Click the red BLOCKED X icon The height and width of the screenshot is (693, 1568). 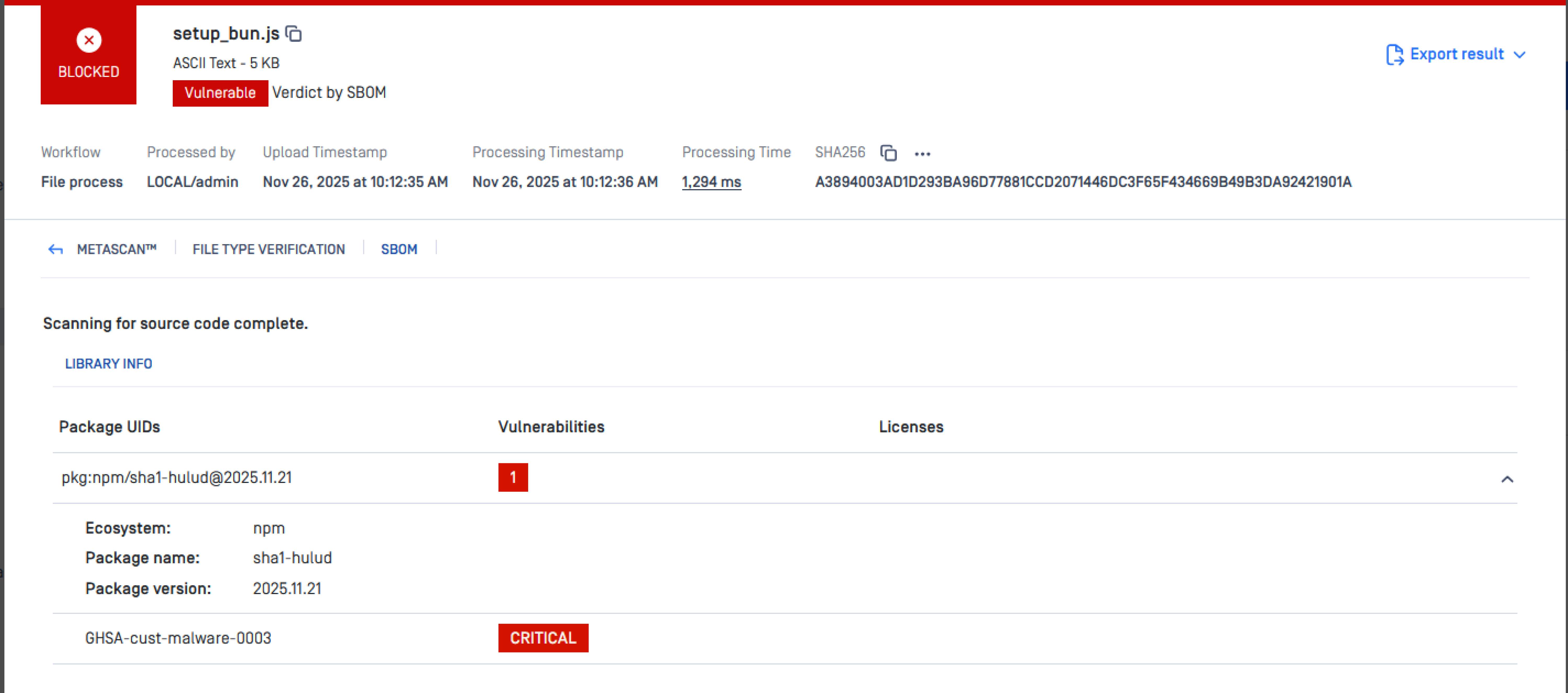click(x=89, y=40)
